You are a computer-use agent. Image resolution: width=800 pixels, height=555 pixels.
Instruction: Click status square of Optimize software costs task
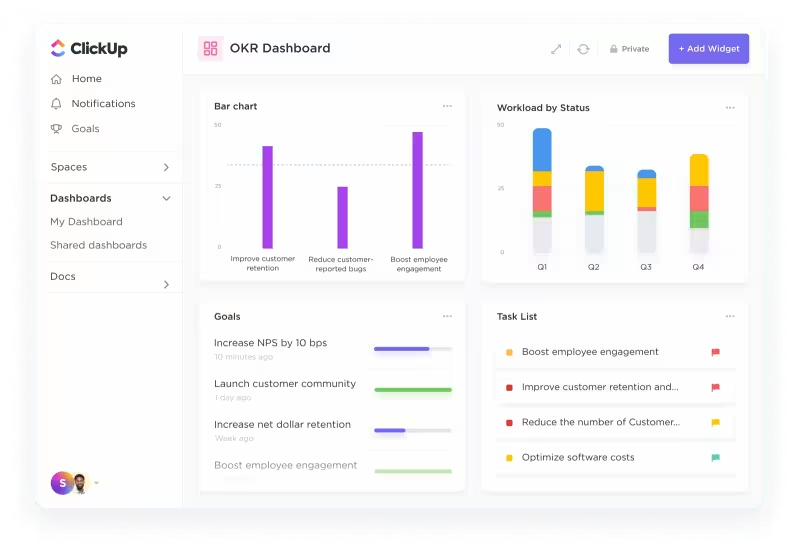click(x=509, y=458)
